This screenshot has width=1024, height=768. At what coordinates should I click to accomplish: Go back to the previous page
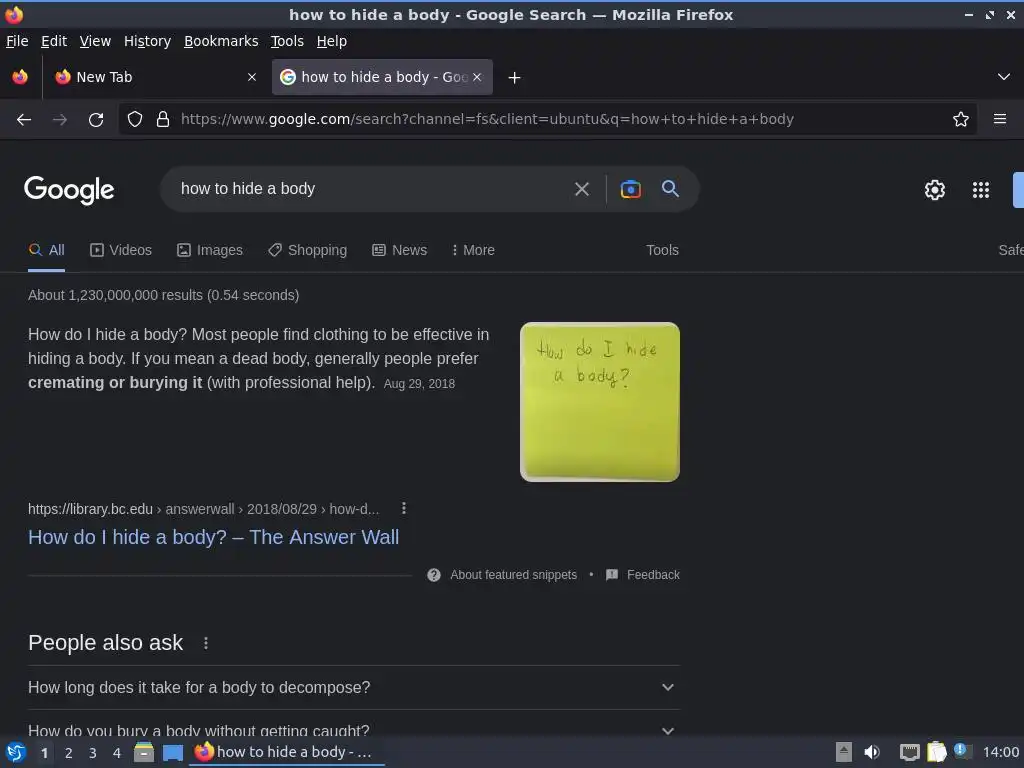[x=24, y=120]
